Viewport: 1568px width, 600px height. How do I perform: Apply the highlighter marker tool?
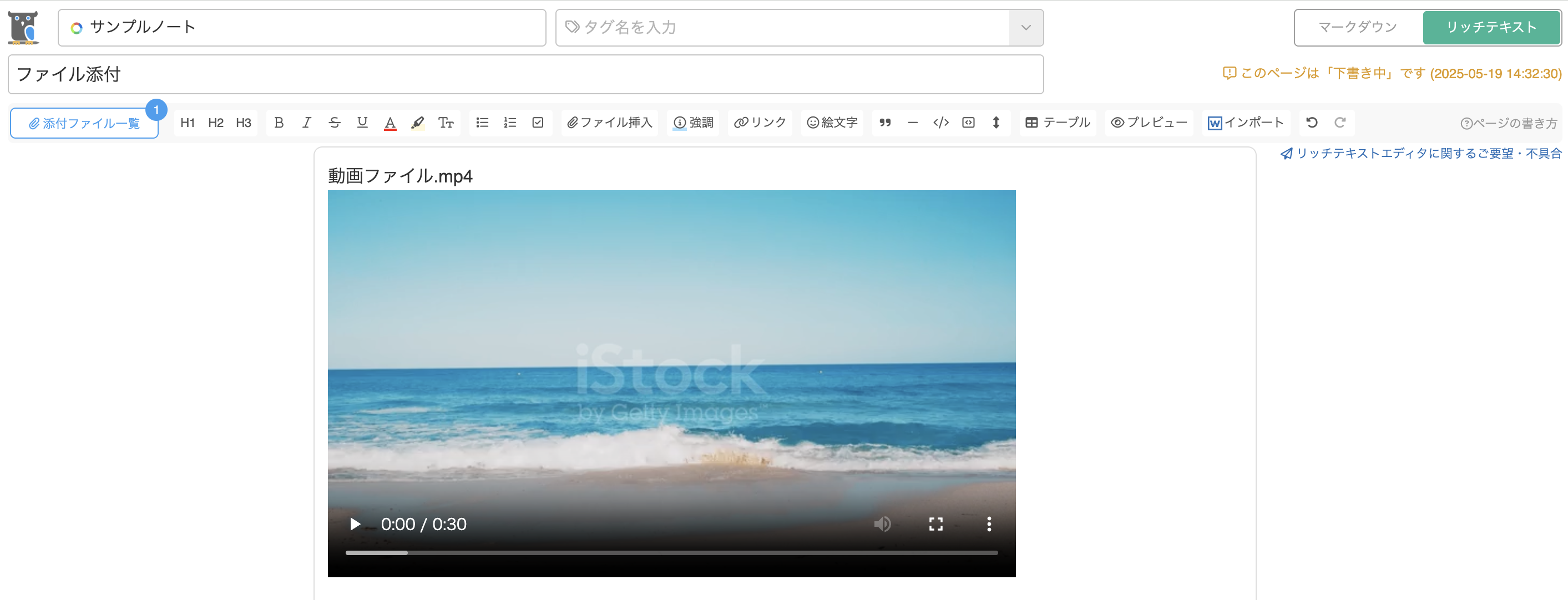(418, 123)
